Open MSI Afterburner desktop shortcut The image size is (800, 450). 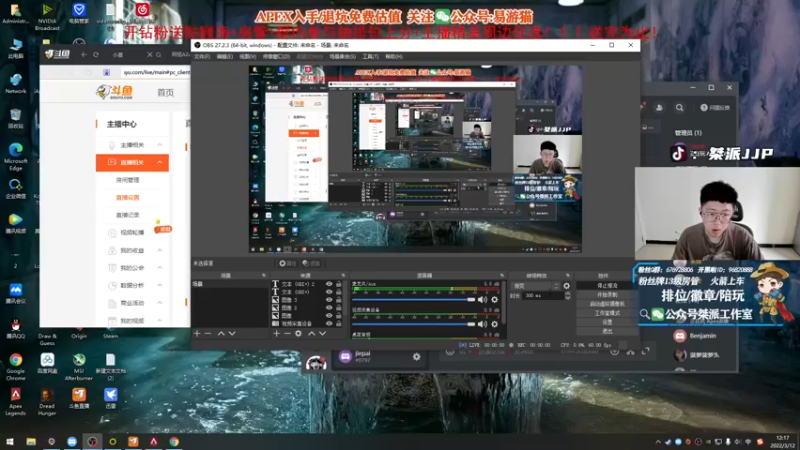[x=79, y=367]
